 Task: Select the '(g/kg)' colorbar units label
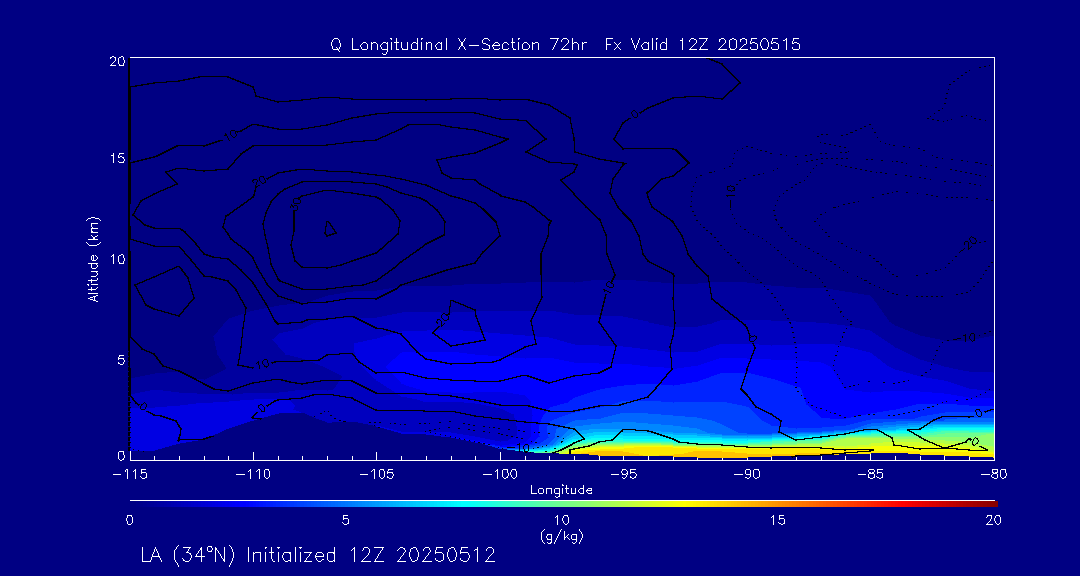coord(562,537)
